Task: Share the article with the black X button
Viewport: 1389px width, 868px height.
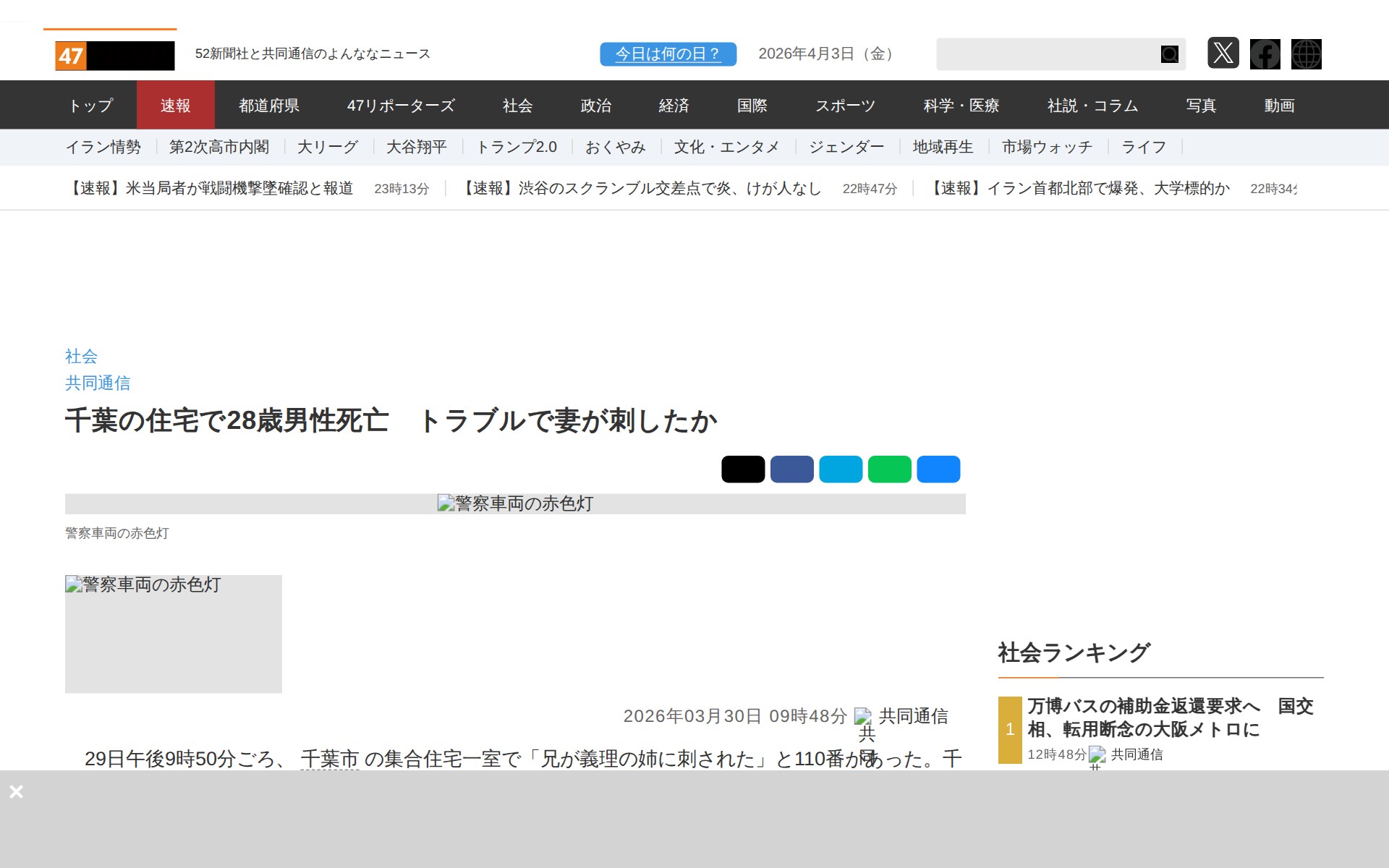Action: [742, 469]
